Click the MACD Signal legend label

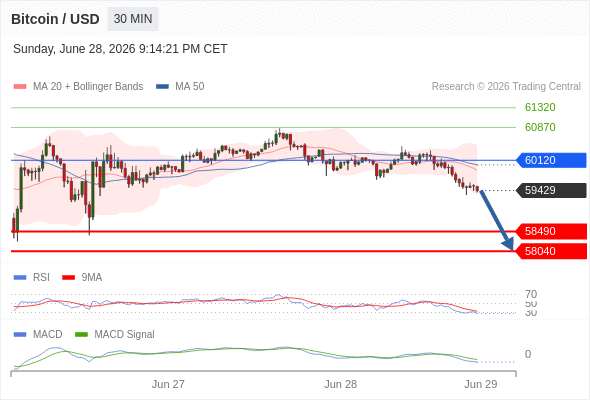coord(125,335)
